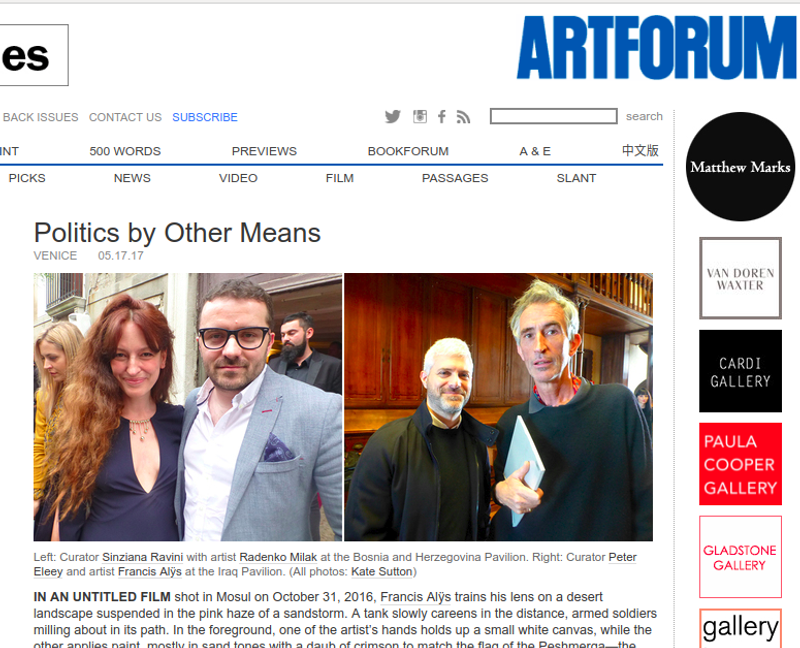The width and height of the screenshot is (800, 648).
Task: Click the Facebook icon
Action: pyautogui.click(x=442, y=117)
